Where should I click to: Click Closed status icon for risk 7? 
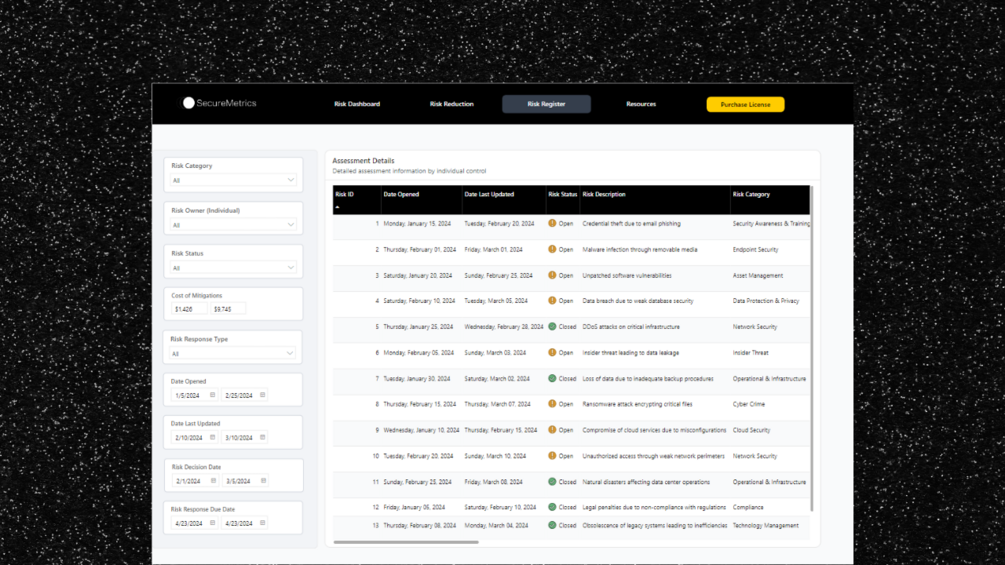point(552,379)
